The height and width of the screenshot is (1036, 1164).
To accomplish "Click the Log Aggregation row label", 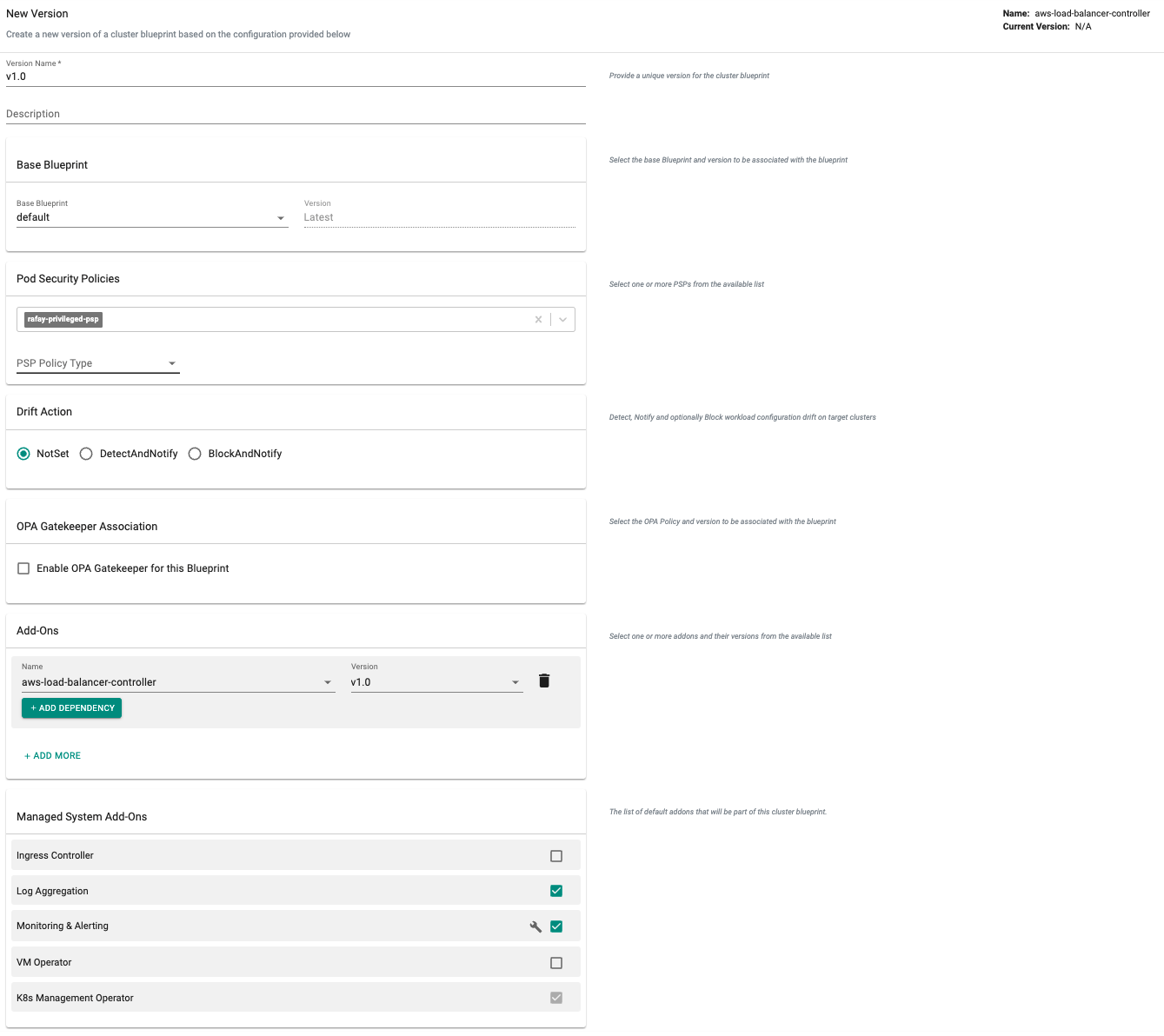I will click(x=52, y=892).
